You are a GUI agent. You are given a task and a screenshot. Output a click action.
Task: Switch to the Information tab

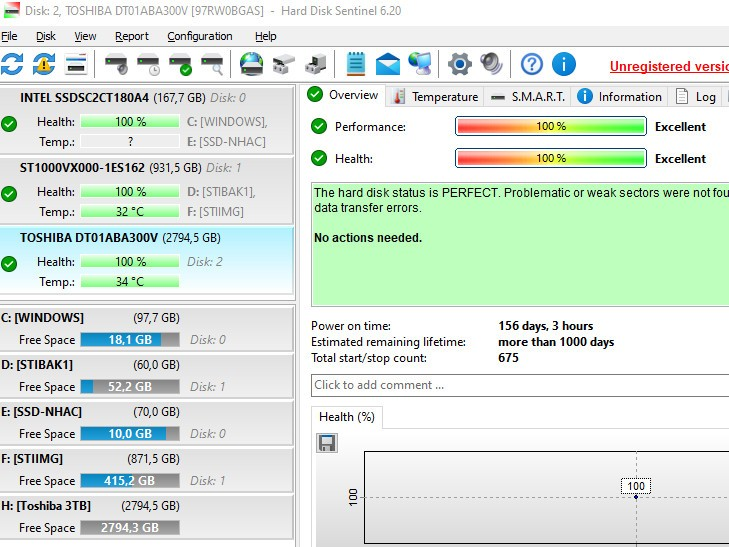pyautogui.click(x=619, y=97)
